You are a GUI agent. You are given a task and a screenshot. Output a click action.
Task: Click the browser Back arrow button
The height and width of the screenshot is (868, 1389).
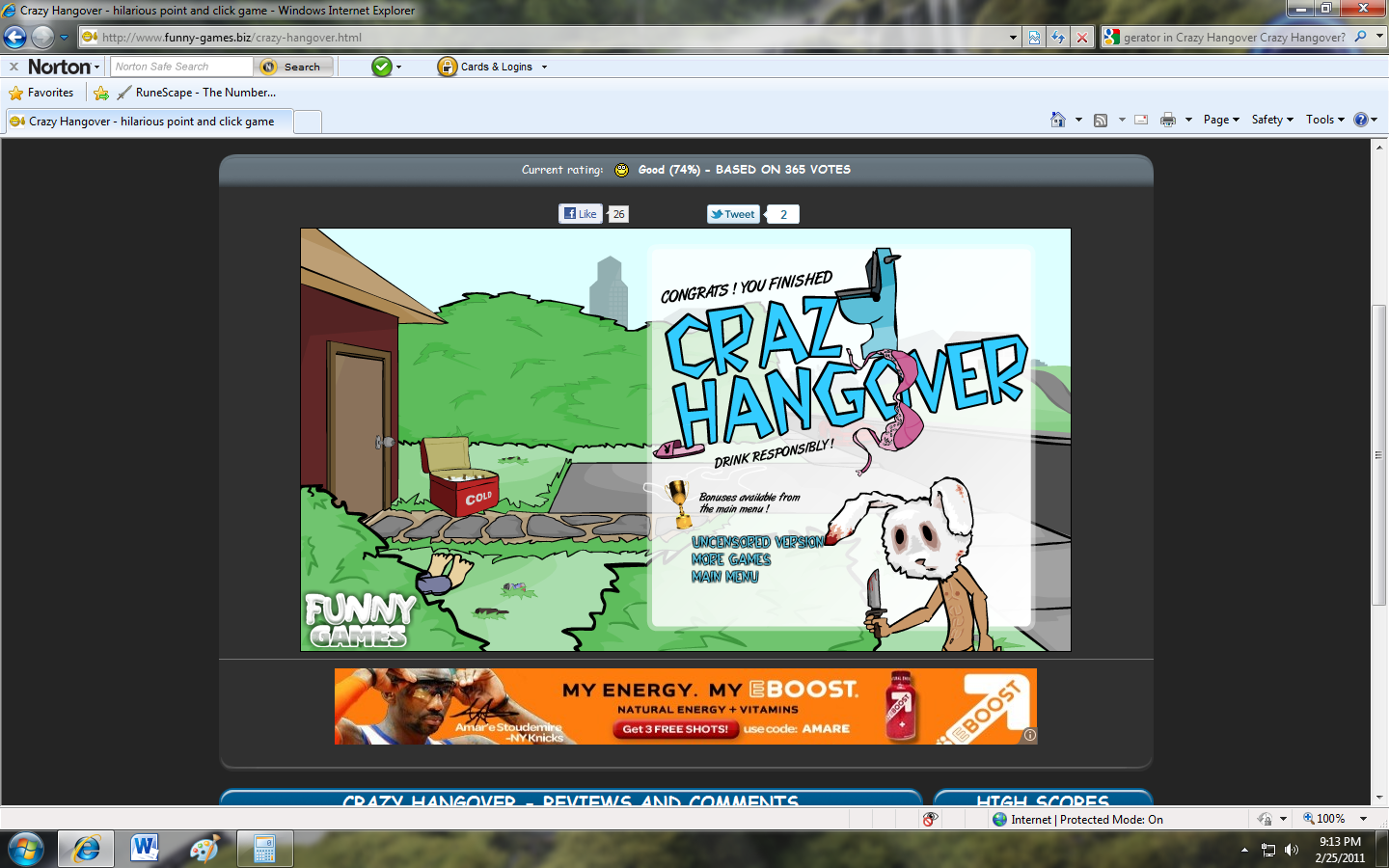15,37
